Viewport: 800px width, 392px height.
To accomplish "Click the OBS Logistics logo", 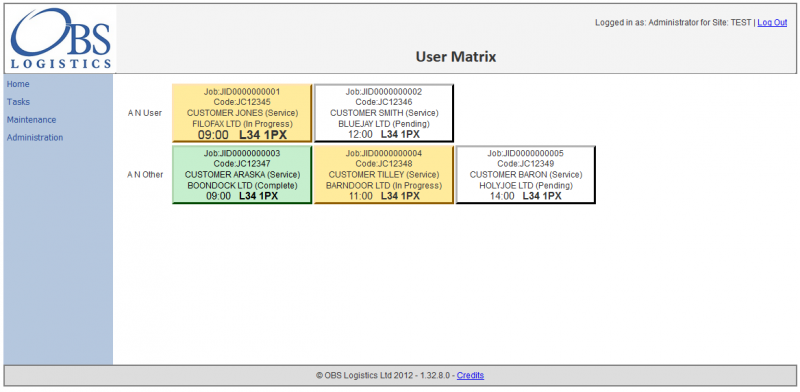I will [x=60, y=39].
